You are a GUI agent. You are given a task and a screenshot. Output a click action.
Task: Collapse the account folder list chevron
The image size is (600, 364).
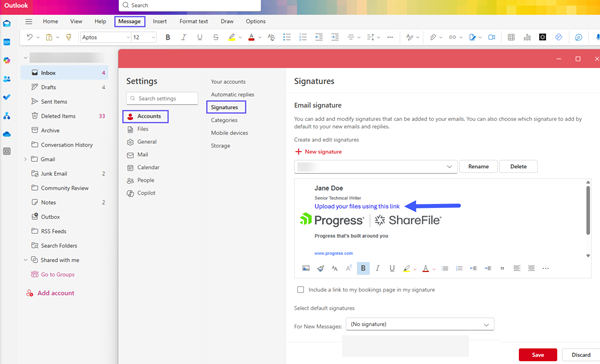click(x=25, y=58)
